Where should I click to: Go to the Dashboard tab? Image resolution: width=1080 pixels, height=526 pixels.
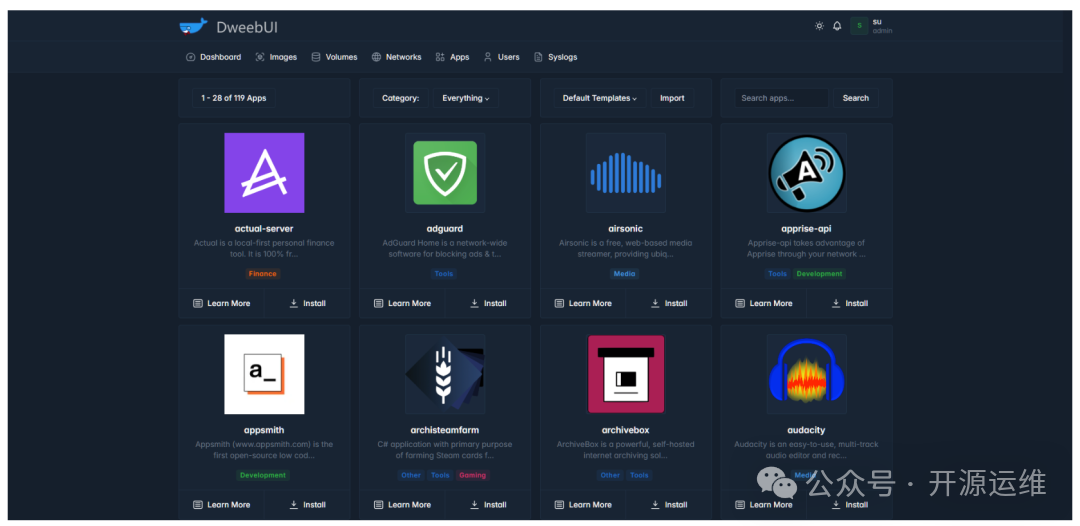pyautogui.click(x=214, y=57)
